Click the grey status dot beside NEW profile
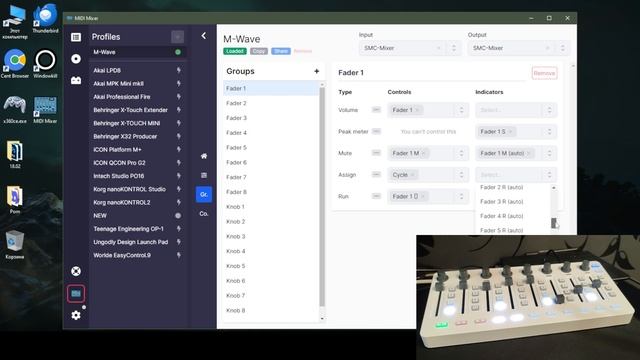Image resolution: width=640 pixels, height=360 pixels. click(x=178, y=216)
